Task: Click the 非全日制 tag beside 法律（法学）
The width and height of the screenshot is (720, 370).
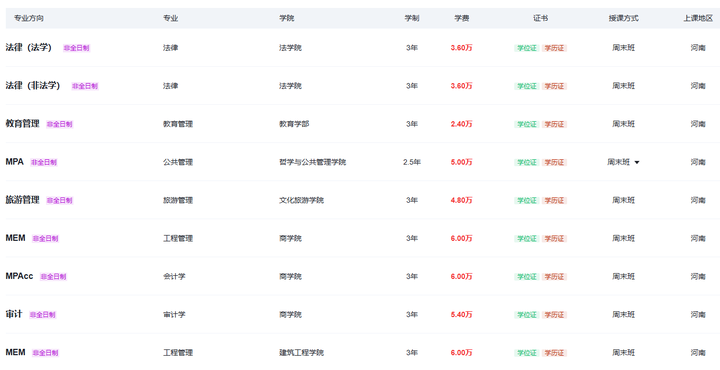Action: pyautogui.click(x=76, y=48)
